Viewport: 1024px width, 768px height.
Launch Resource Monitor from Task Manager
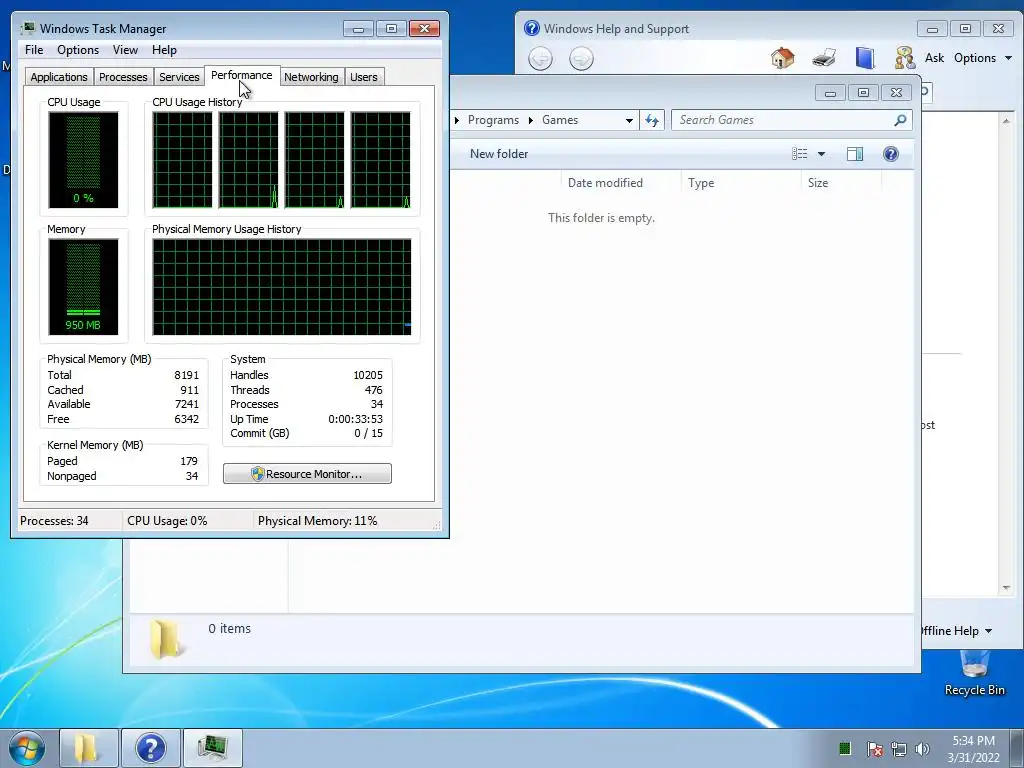click(x=307, y=473)
